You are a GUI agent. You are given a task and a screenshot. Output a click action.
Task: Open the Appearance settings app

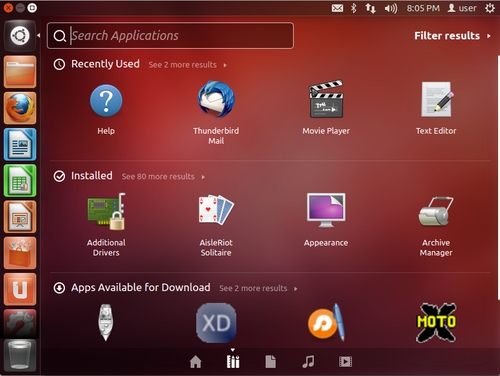pyautogui.click(x=326, y=210)
